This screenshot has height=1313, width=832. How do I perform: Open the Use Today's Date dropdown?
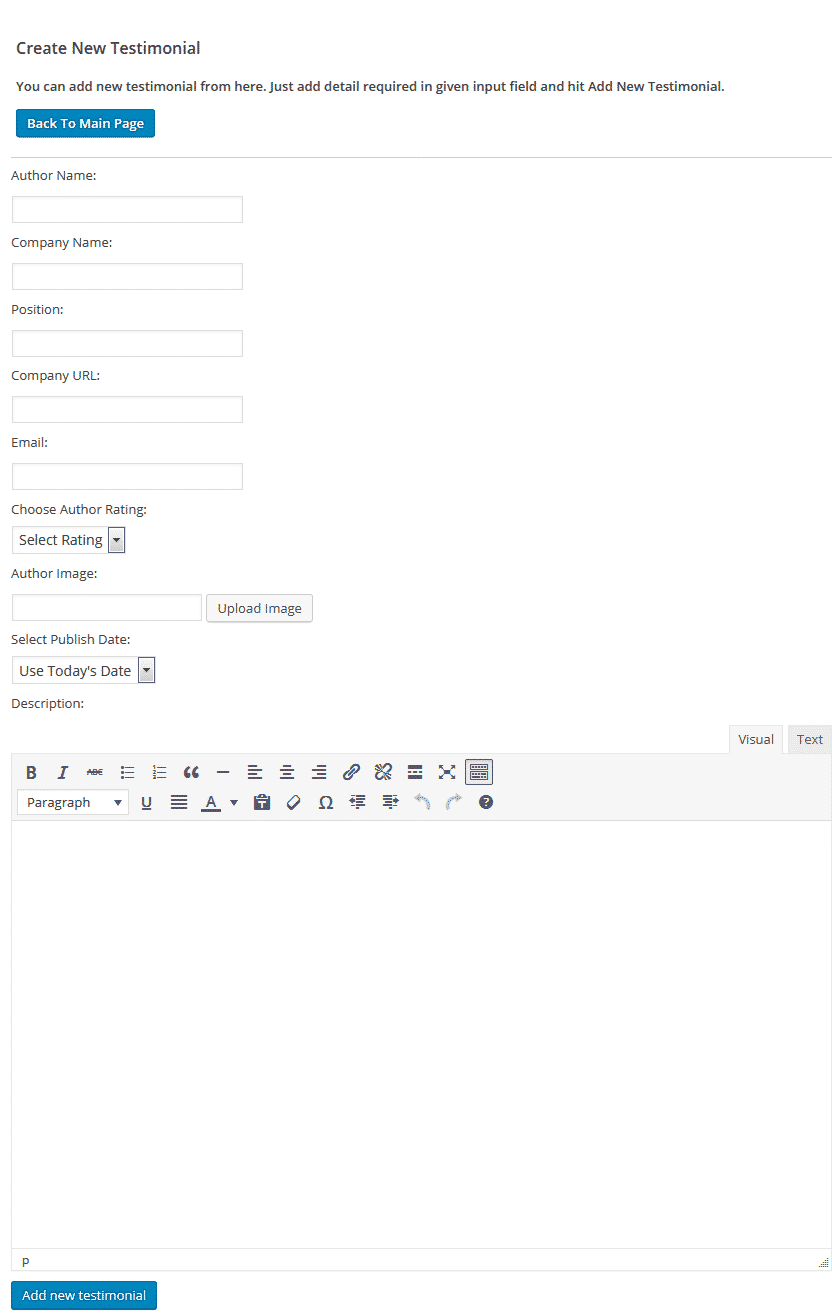(83, 670)
